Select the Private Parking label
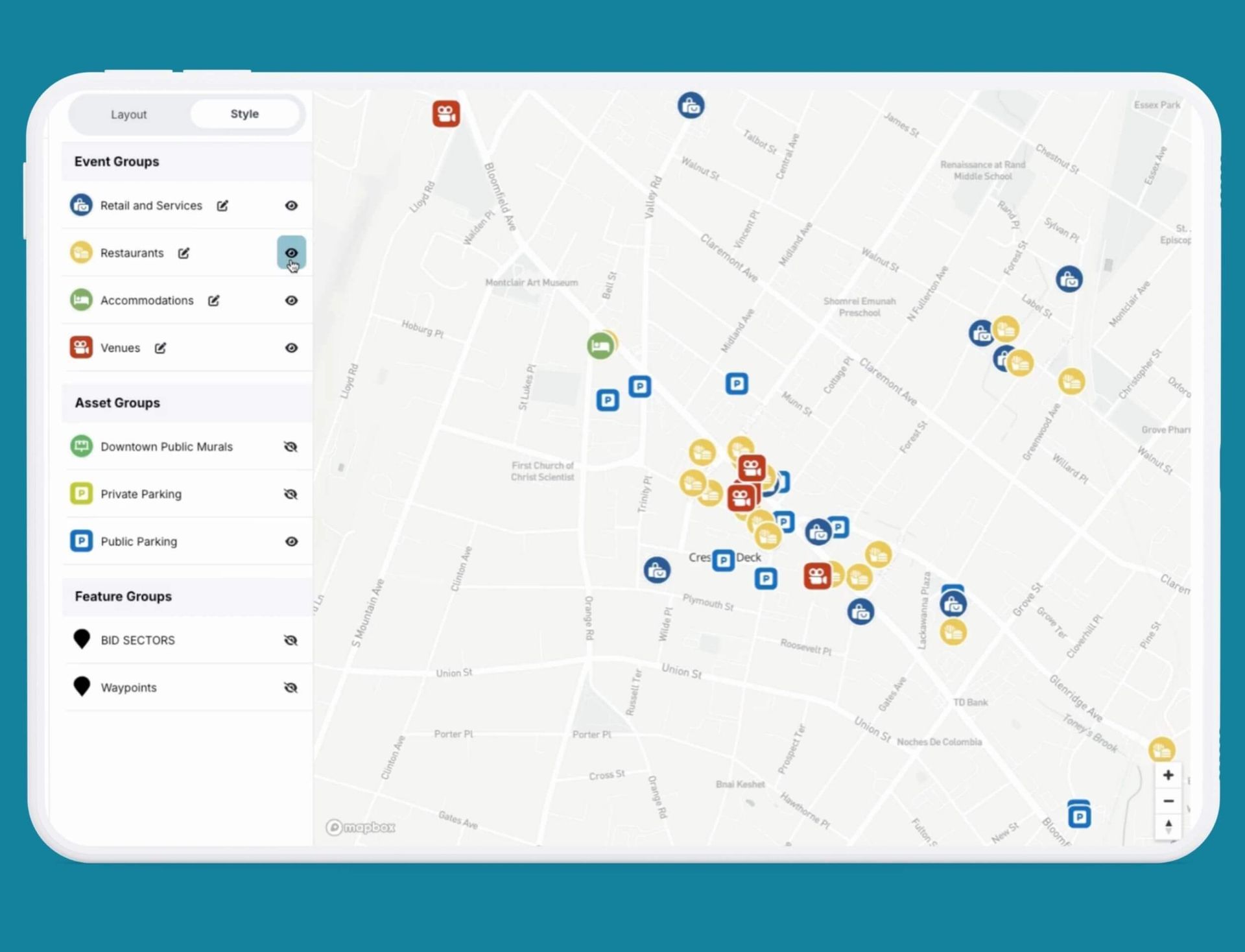 (141, 494)
